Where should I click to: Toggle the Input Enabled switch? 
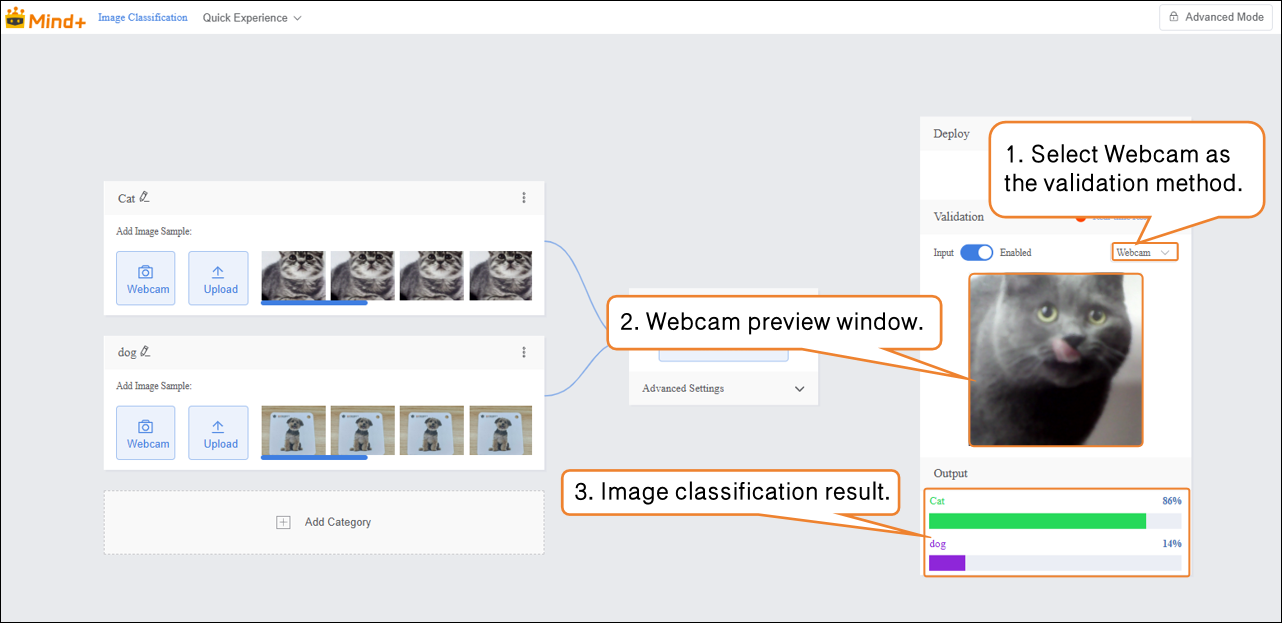pos(977,253)
